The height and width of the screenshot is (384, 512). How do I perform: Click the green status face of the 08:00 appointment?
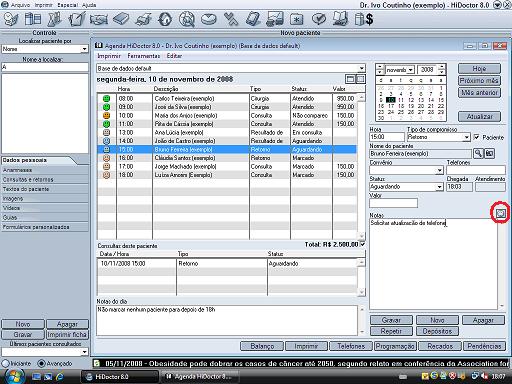pyautogui.click(x=106, y=99)
